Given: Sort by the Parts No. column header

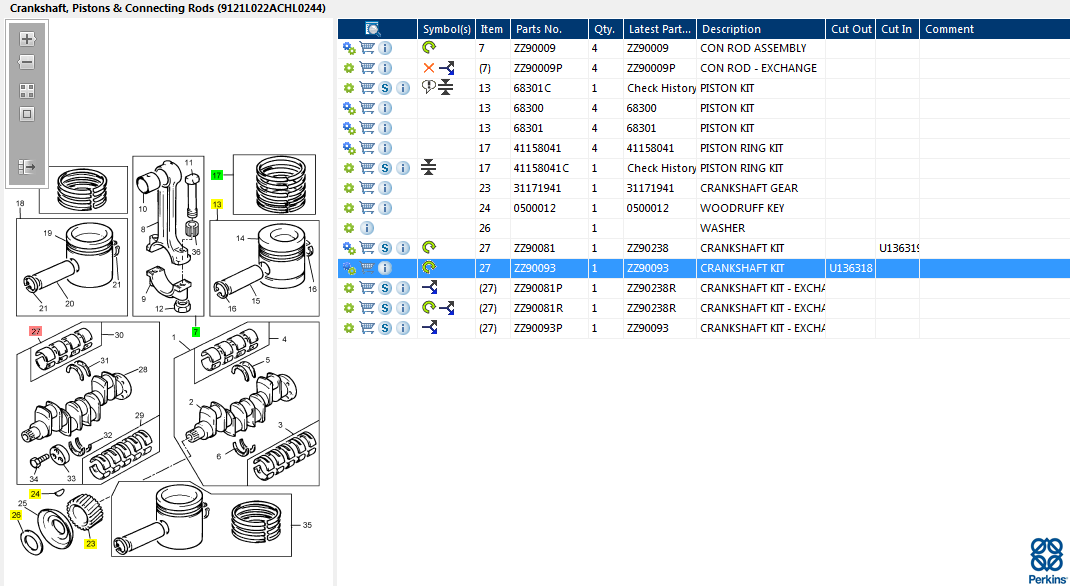Looking at the screenshot, I should 538,29.
